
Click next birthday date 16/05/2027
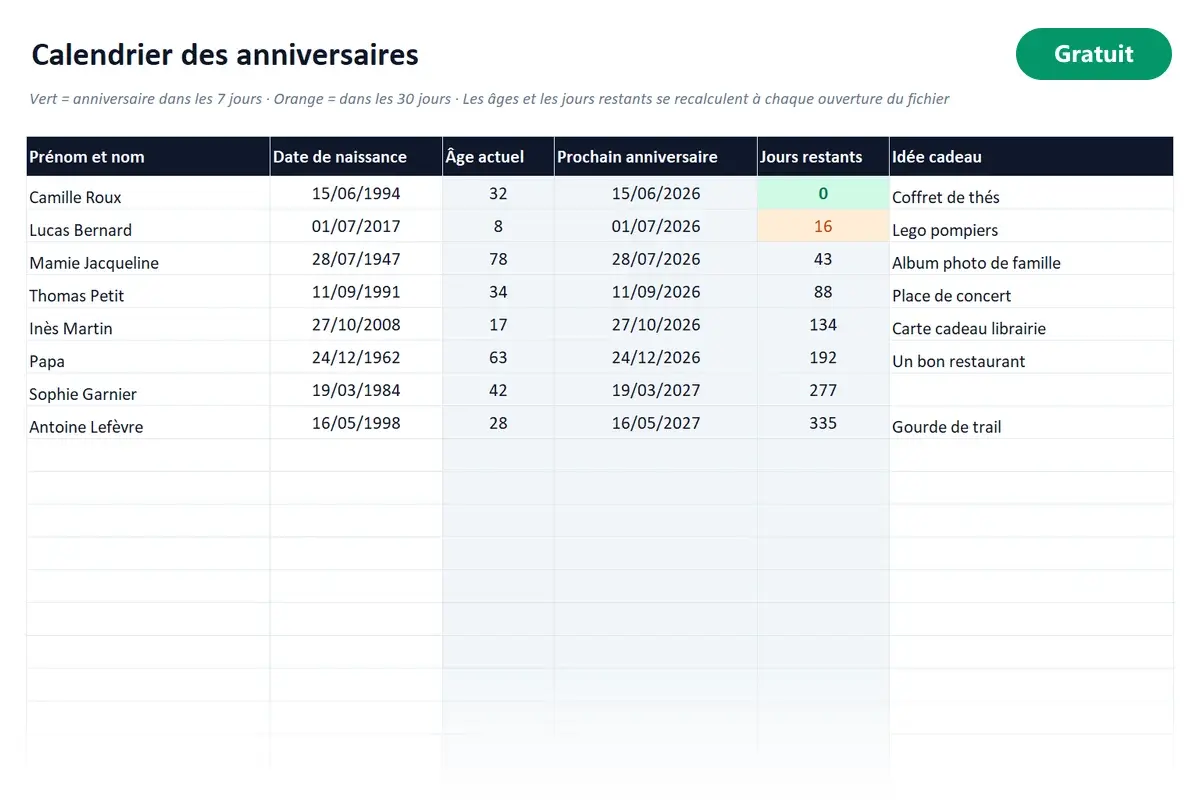(x=656, y=423)
